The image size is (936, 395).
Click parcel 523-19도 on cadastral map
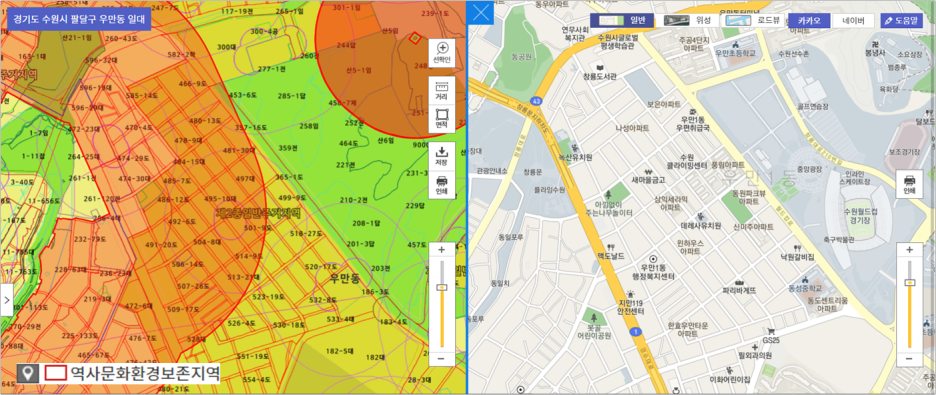[268, 297]
